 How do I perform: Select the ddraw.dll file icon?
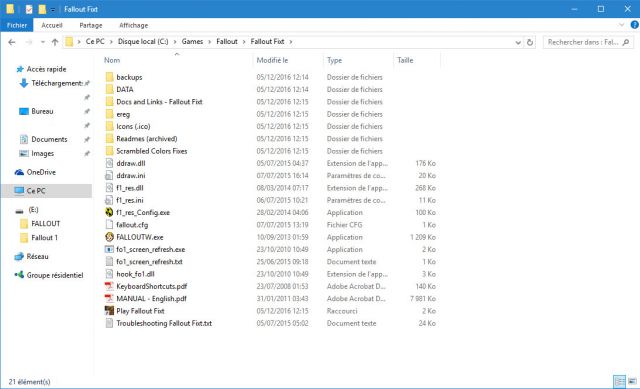tap(109, 163)
